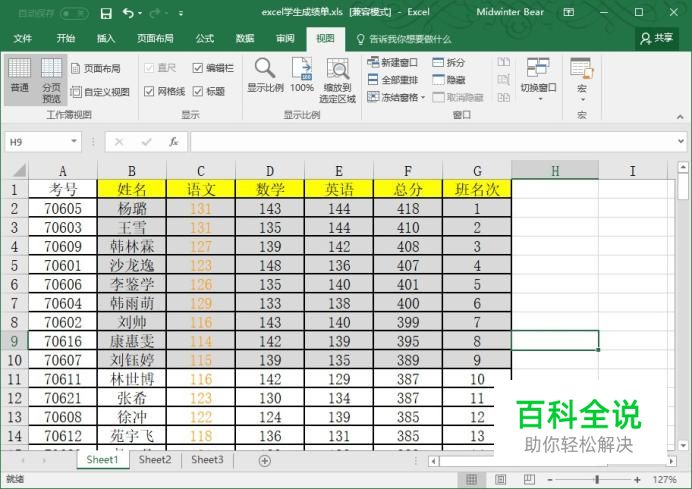This screenshot has width=692, height=489.
Task: Click vertical scrollbar up arrow
Action: coord(683,168)
